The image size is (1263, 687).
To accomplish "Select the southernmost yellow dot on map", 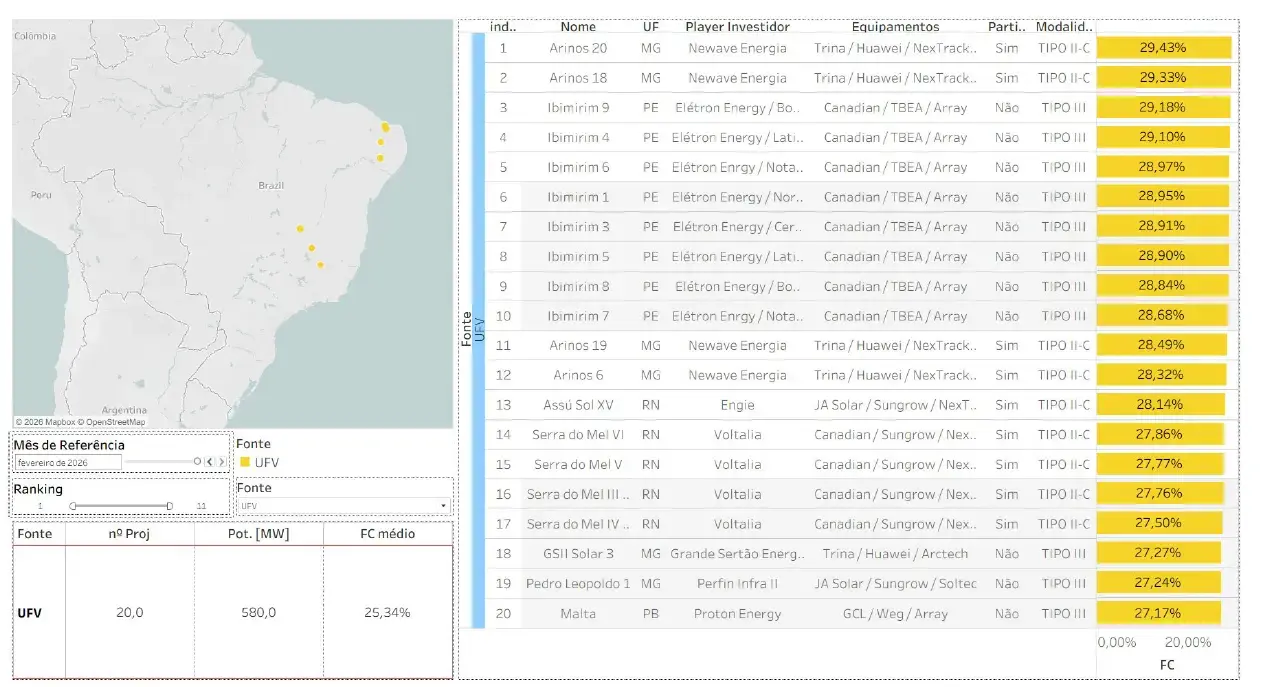I will click(320, 265).
